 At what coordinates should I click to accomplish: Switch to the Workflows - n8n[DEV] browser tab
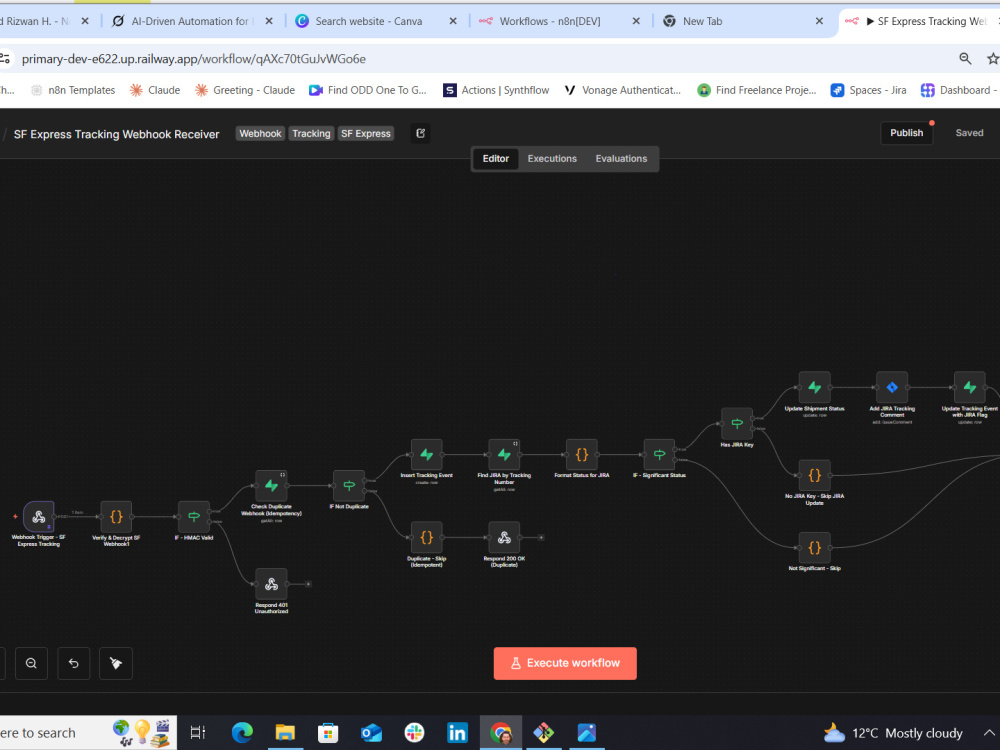pos(559,21)
